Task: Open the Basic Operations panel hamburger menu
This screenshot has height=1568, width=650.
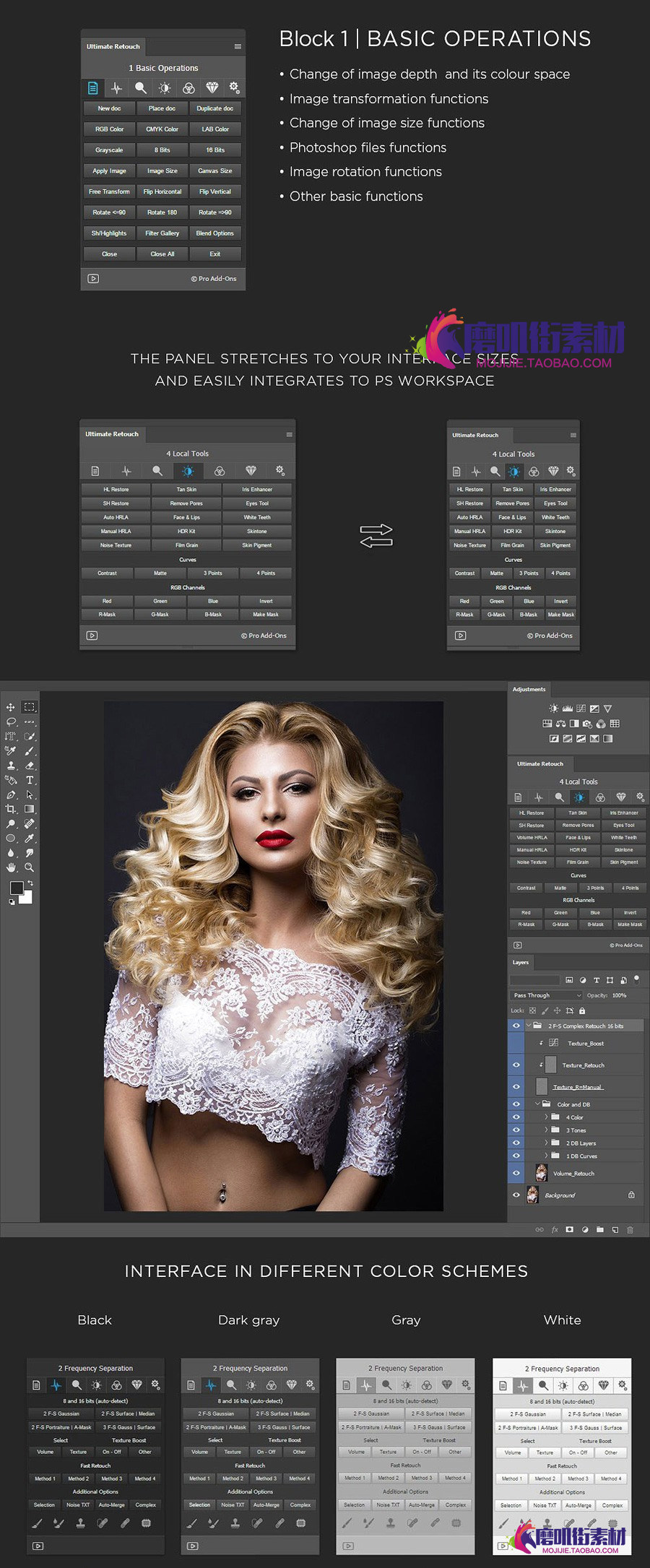Action: (238, 46)
